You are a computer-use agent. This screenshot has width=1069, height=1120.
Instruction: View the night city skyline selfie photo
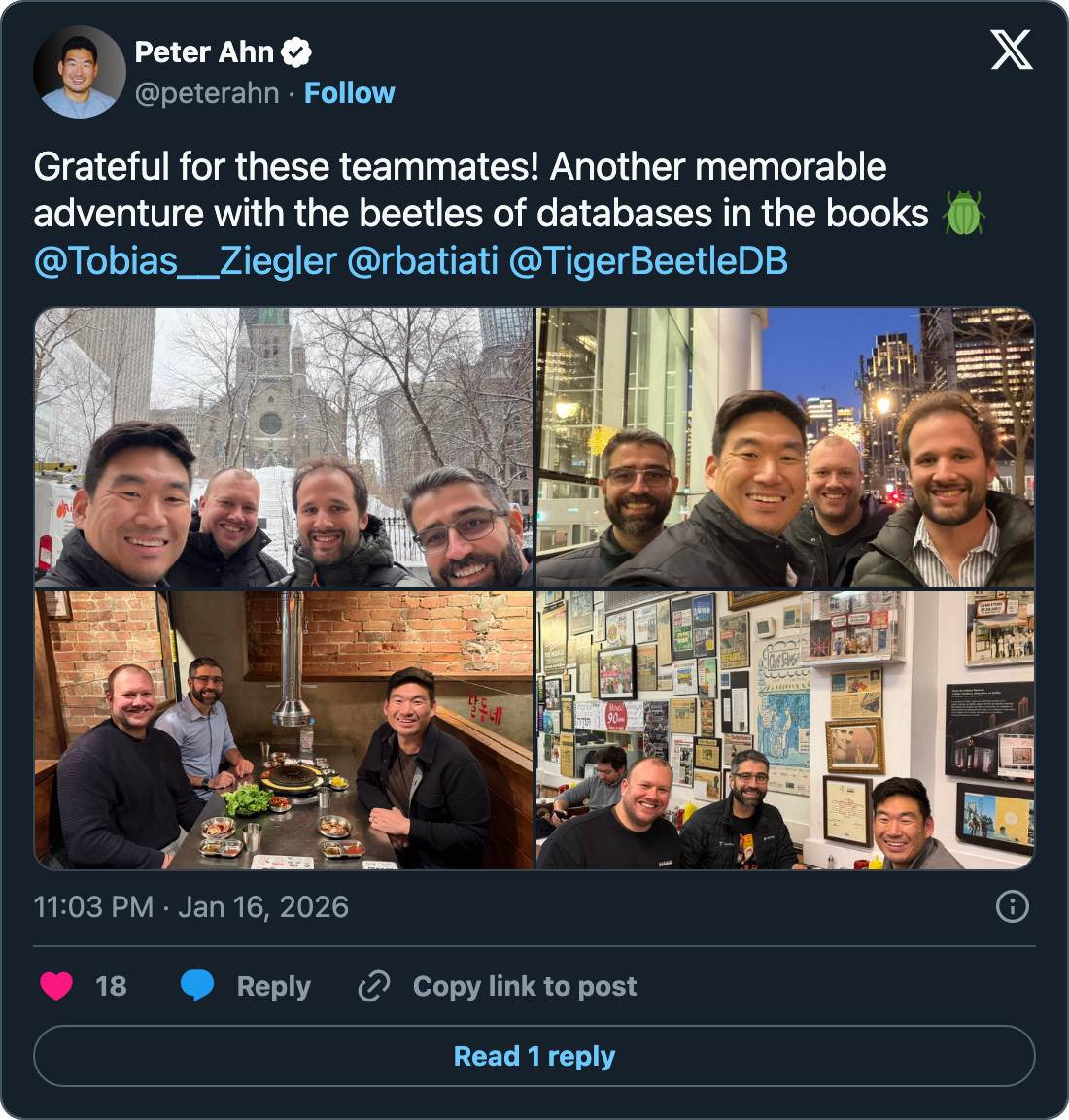pyautogui.click(x=785, y=447)
